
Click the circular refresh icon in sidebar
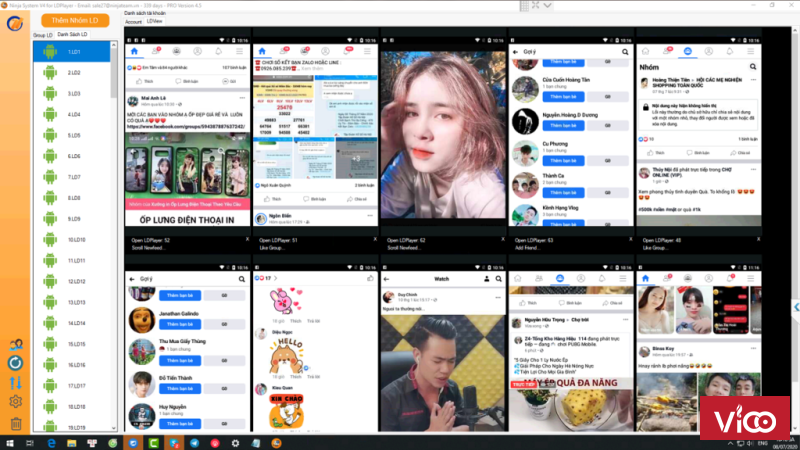pyautogui.click(x=15, y=363)
